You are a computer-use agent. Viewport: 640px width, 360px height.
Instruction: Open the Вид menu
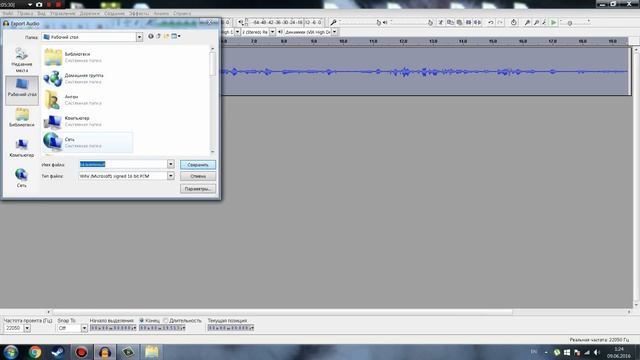(x=41, y=13)
